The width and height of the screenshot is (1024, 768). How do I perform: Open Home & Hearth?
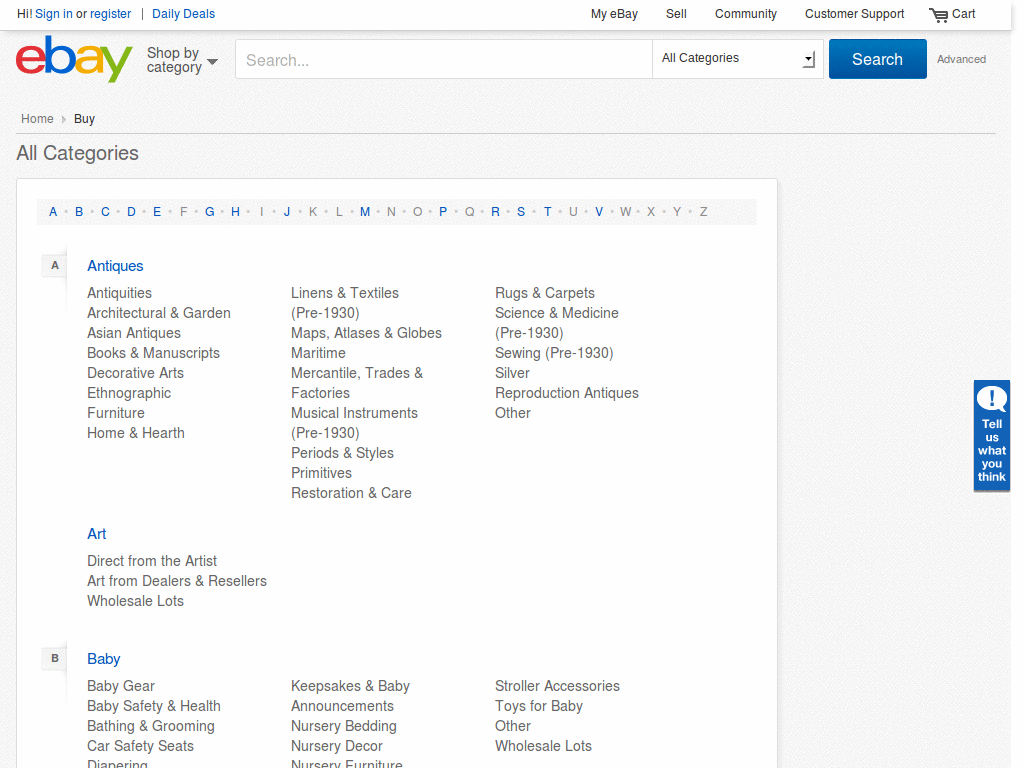(136, 433)
